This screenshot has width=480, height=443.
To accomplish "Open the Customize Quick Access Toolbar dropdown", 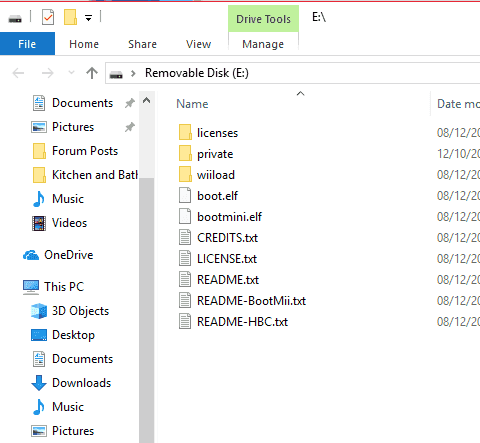I will tap(88, 18).
